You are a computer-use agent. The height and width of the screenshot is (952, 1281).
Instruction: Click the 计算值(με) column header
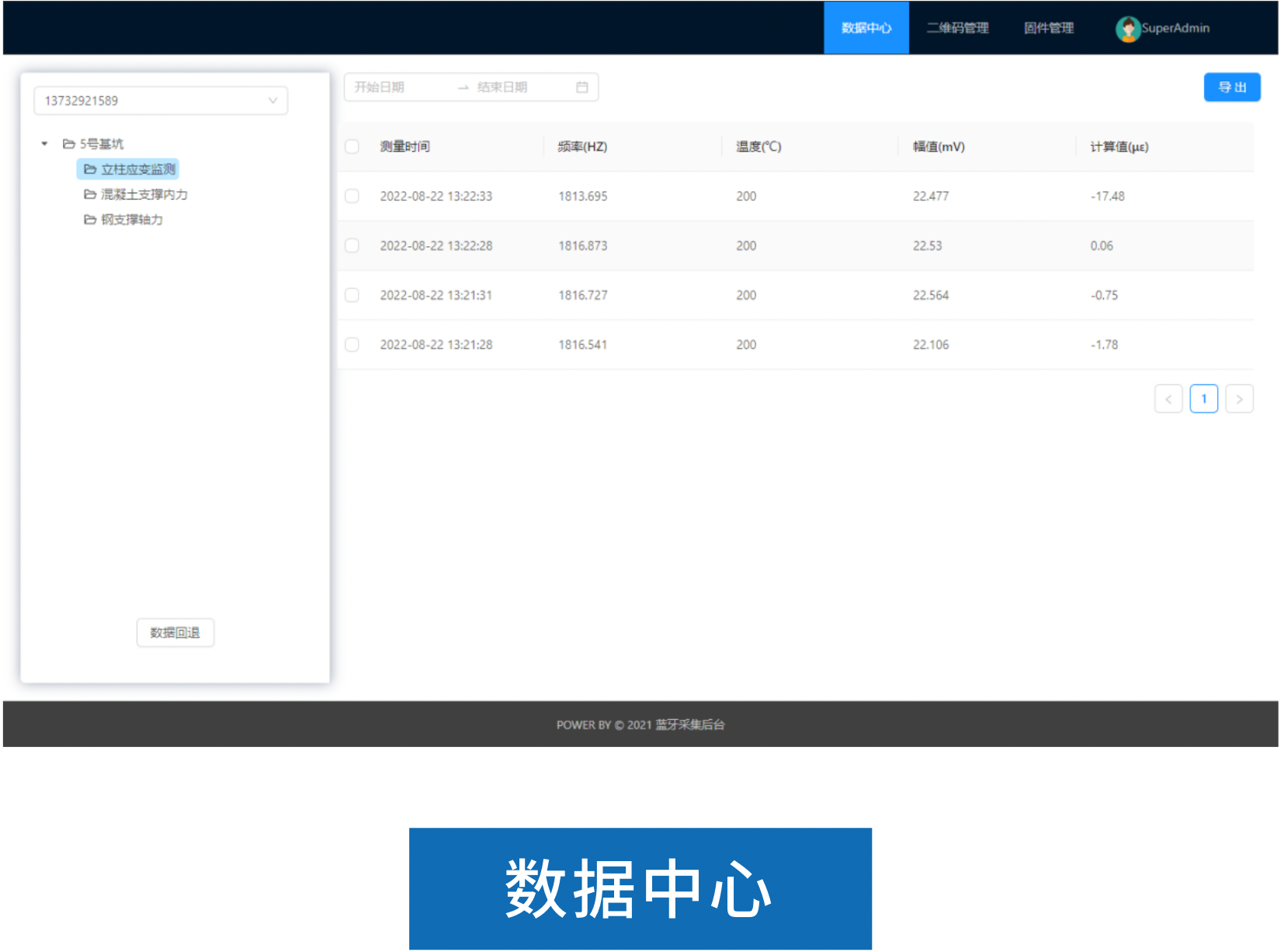coord(1119,147)
